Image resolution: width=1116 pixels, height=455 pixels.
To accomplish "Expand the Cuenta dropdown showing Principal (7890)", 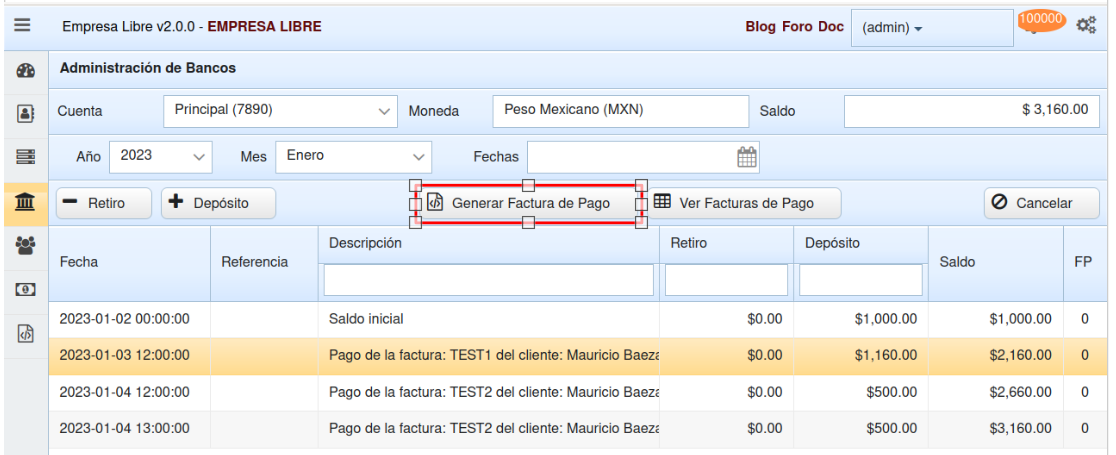I will 280,111.
